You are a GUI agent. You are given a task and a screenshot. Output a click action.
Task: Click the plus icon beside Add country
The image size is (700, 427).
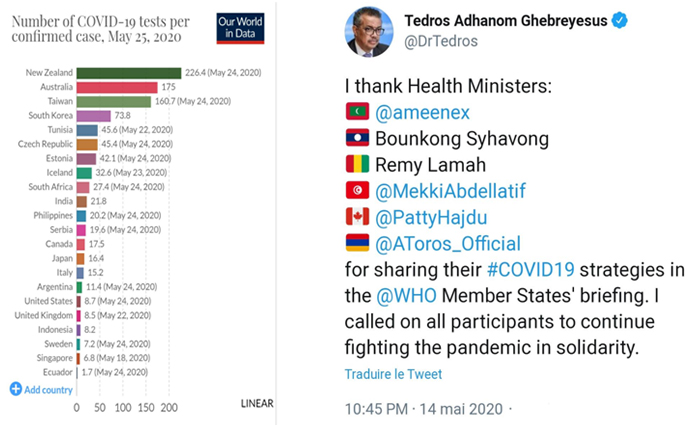click(x=16, y=389)
